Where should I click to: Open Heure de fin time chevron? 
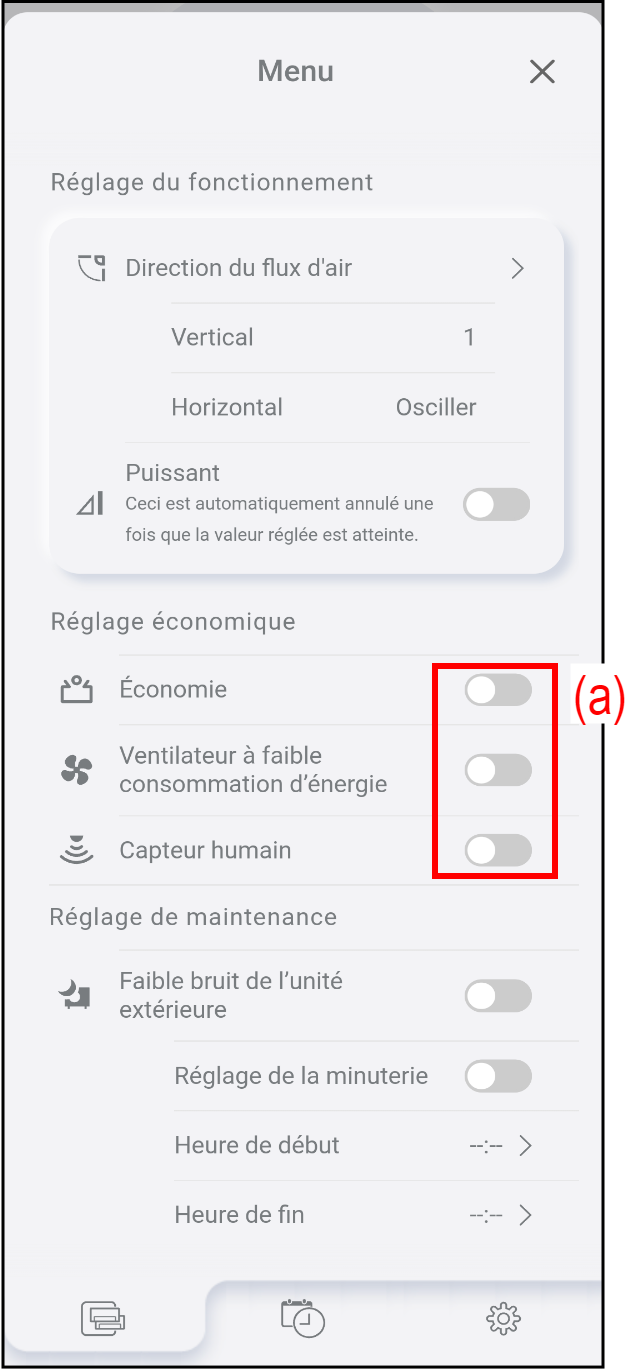(x=525, y=1216)
